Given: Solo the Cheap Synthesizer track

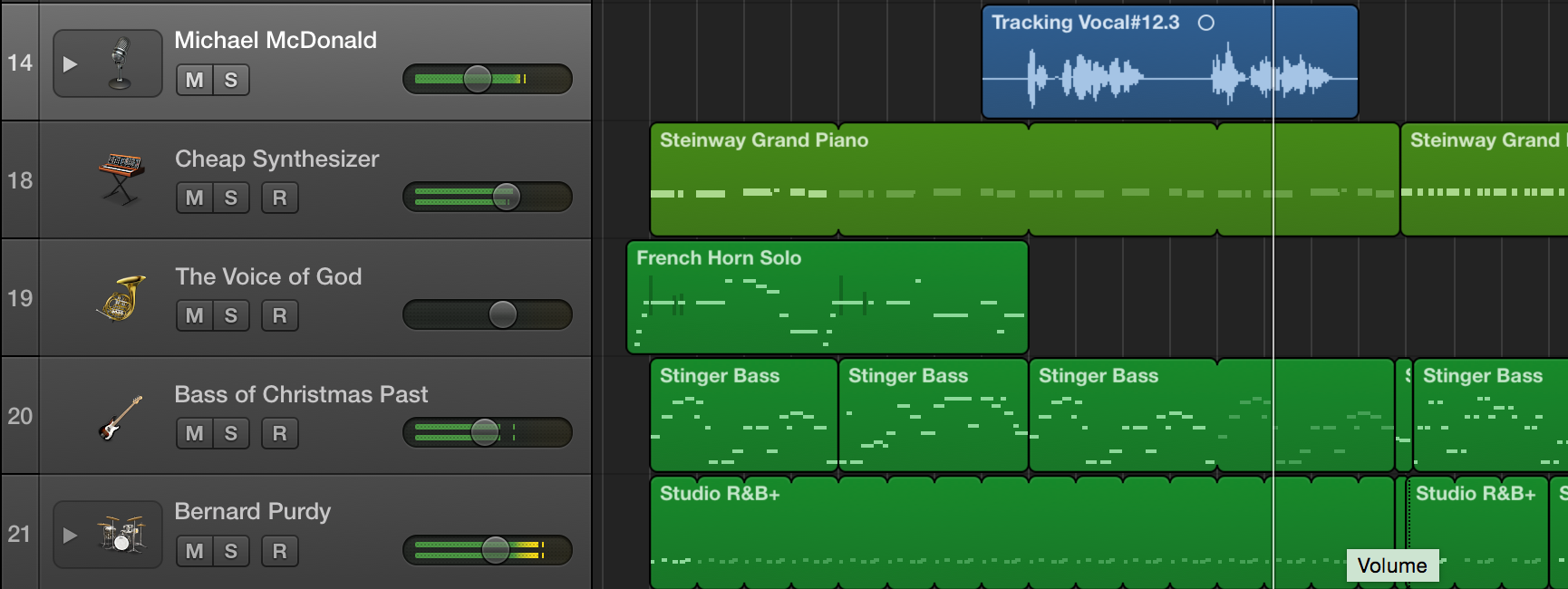Looking at the screenshot, I should [x=231, y=198].
